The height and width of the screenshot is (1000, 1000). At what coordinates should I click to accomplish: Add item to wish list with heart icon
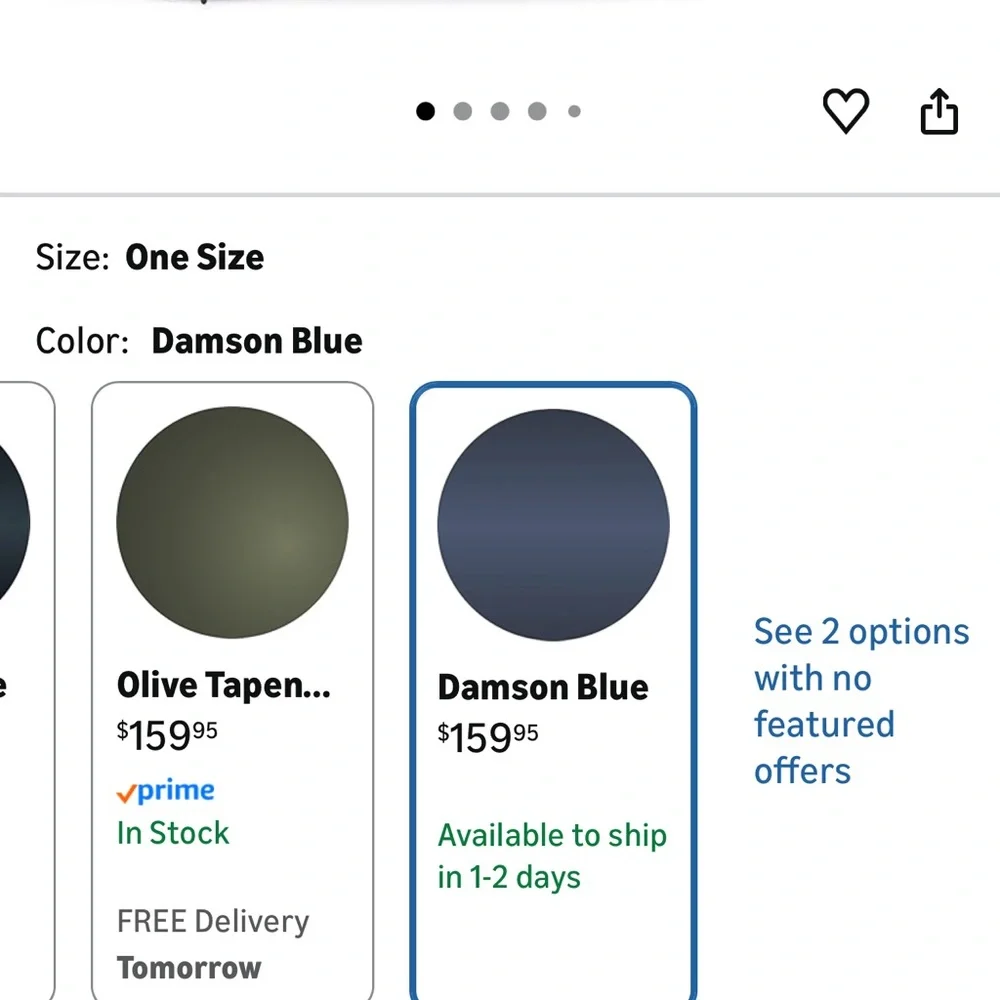(x=846, y=110)
